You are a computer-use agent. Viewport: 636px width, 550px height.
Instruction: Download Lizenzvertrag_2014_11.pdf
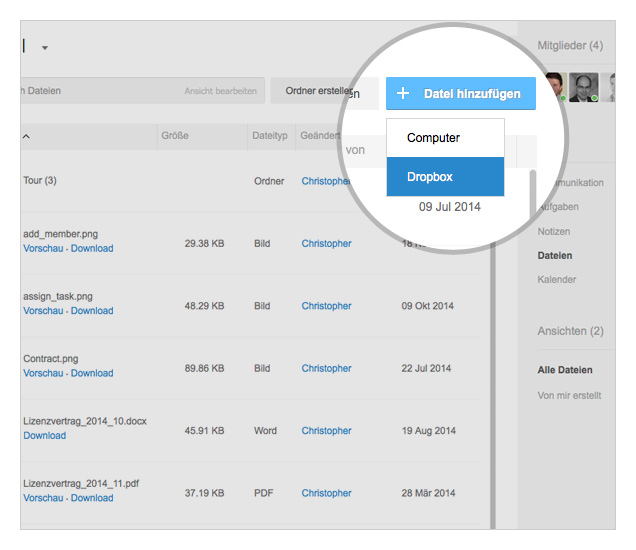tap(92, 498)
